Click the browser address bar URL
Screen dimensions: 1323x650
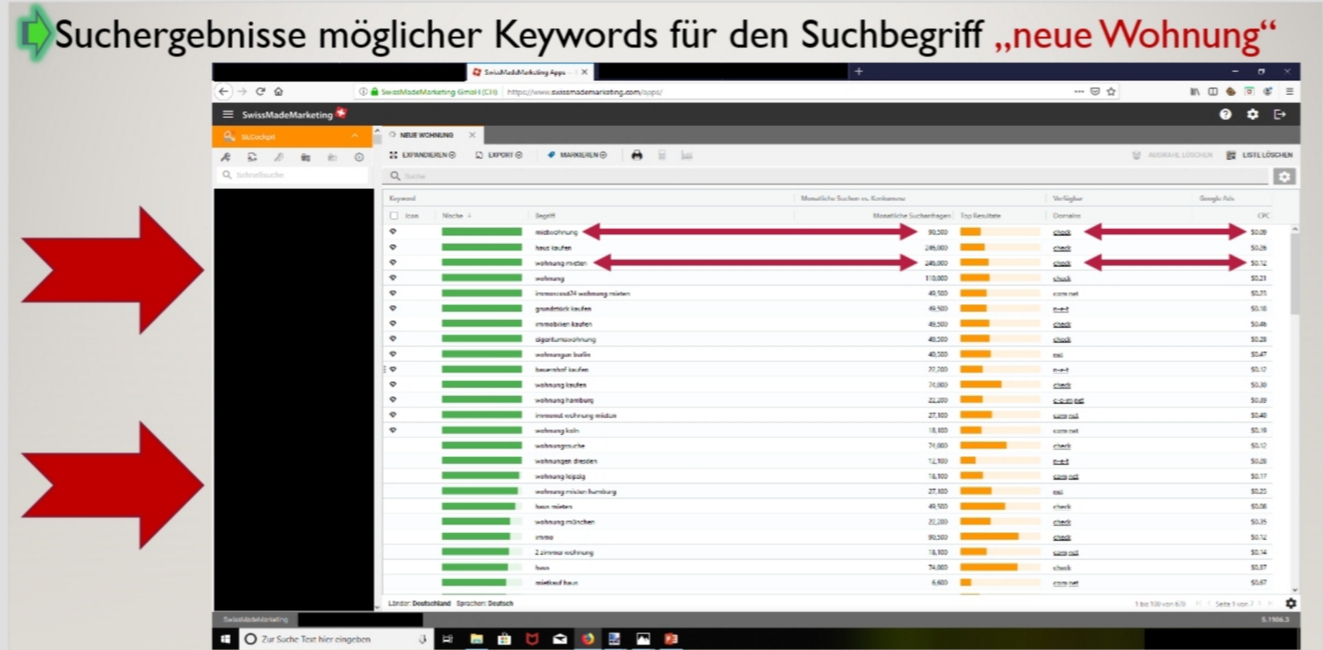(x=584, y=91)
